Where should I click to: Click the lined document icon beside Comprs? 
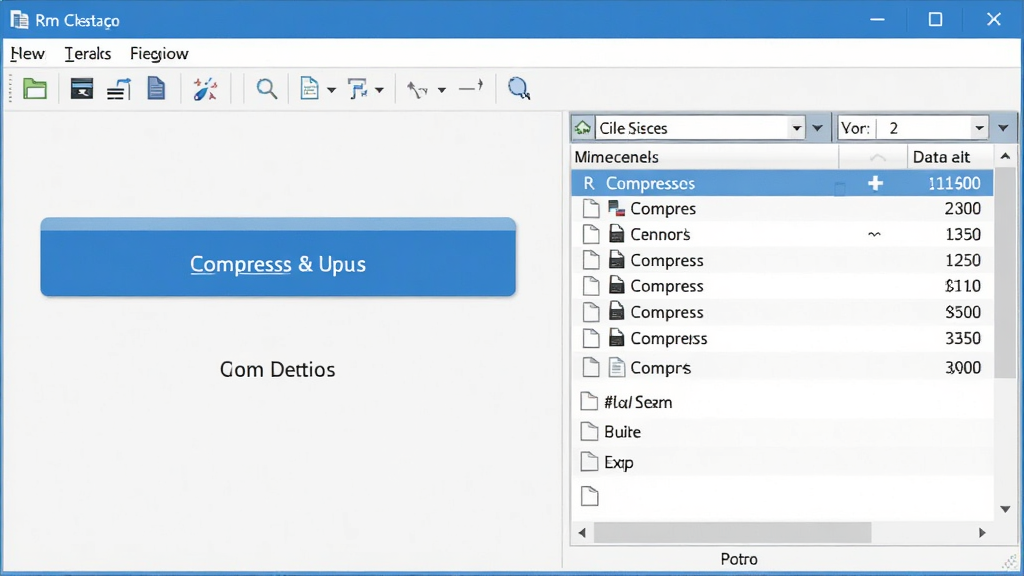coord(616,368)
